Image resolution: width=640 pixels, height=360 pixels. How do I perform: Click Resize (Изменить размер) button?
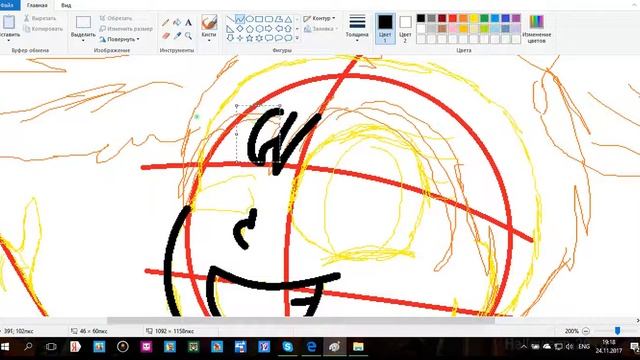[x=126, y=29]
